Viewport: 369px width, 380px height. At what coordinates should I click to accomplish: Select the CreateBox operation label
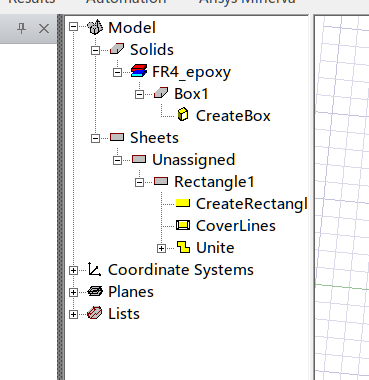coord(233,115)
